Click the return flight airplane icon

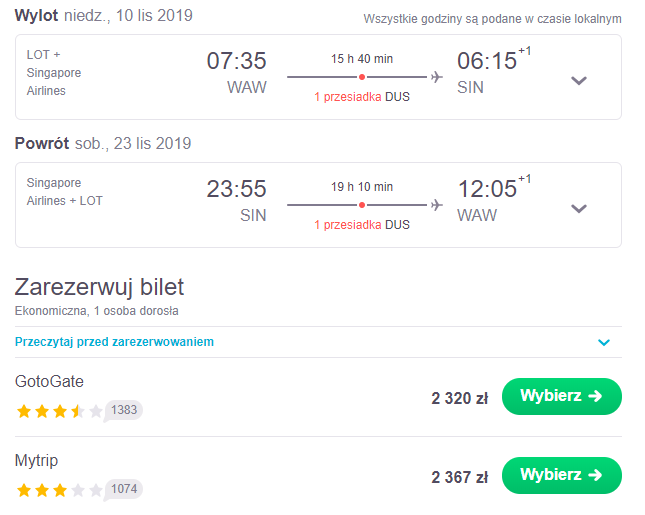coord(436,205)
